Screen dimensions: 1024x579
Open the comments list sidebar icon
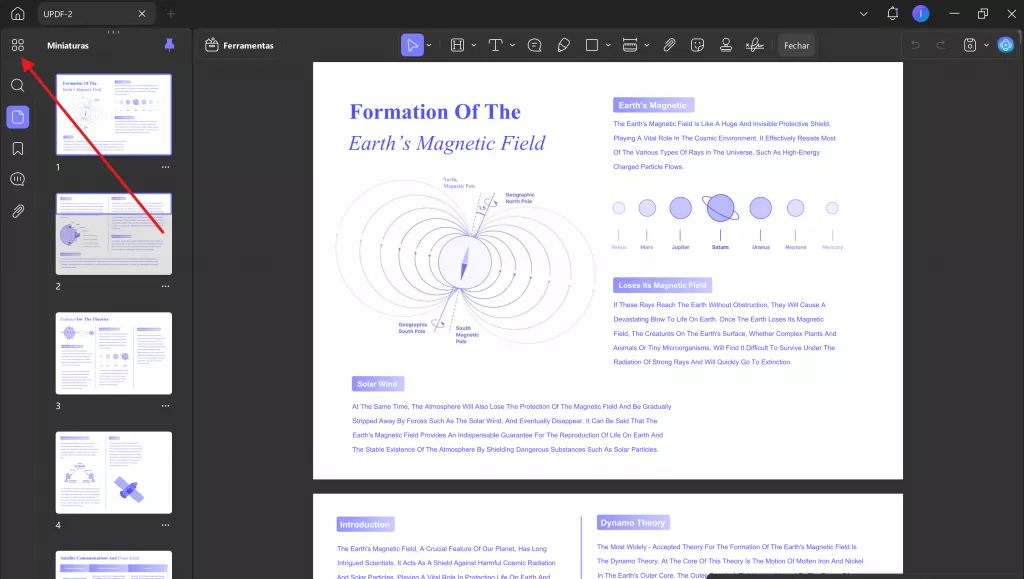[x=17, y=179]
